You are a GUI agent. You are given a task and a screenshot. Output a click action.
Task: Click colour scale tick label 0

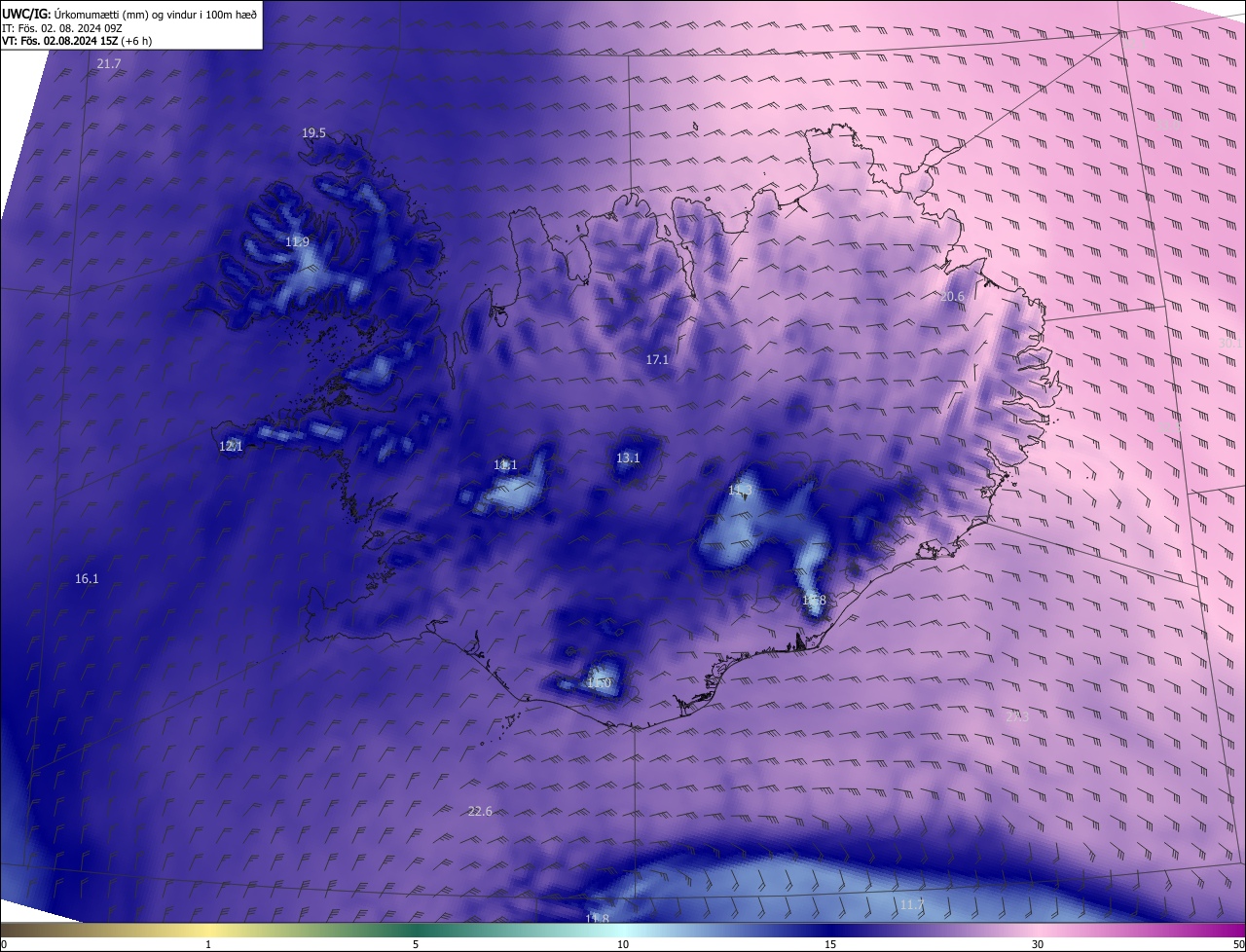pos(4,944)
